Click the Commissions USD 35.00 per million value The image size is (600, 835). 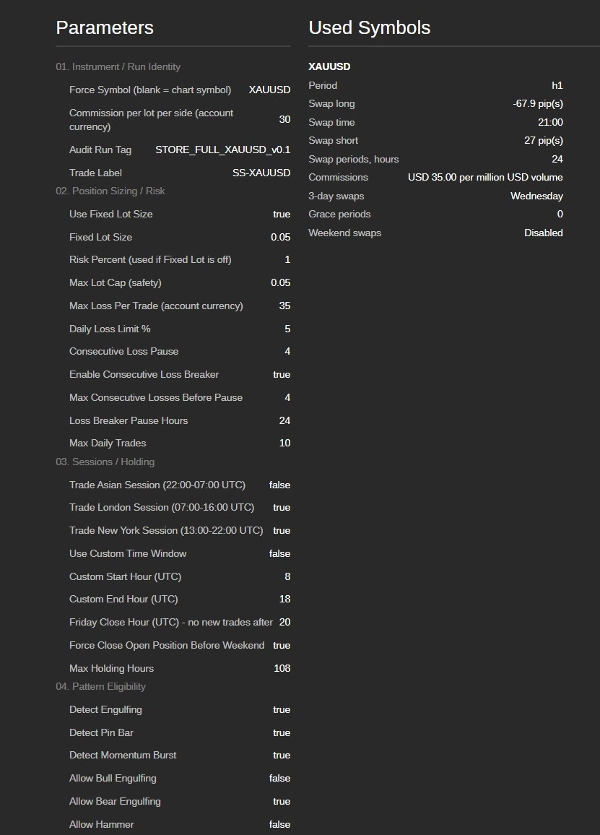point(486,177)
